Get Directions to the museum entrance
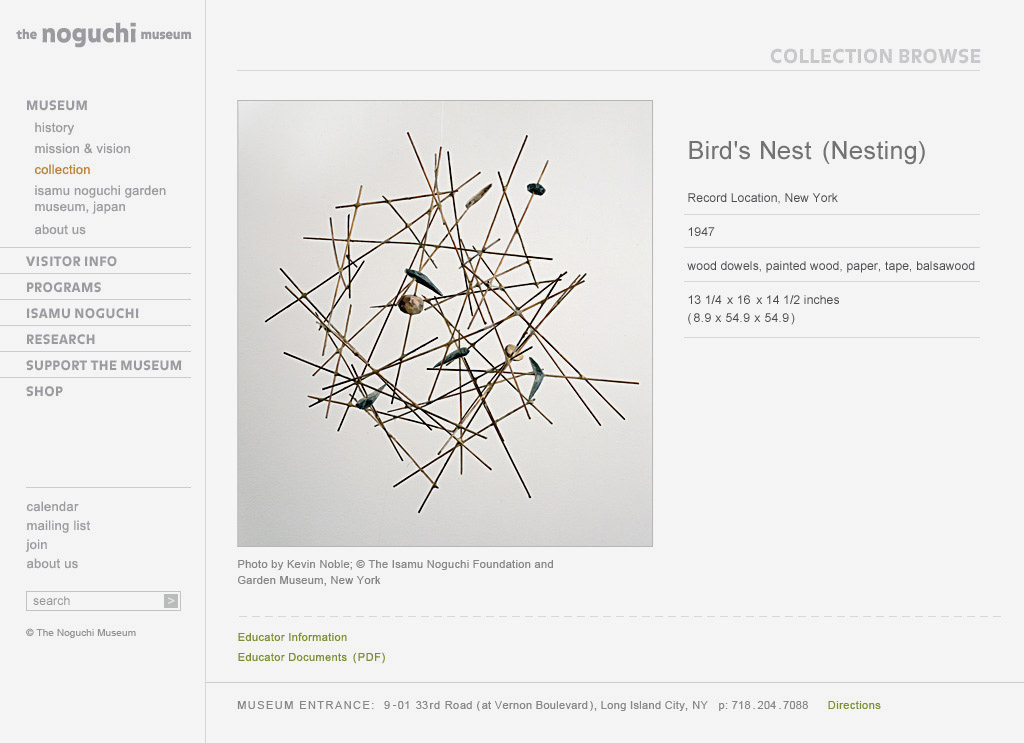1024x743 pixels. [854, 705]
